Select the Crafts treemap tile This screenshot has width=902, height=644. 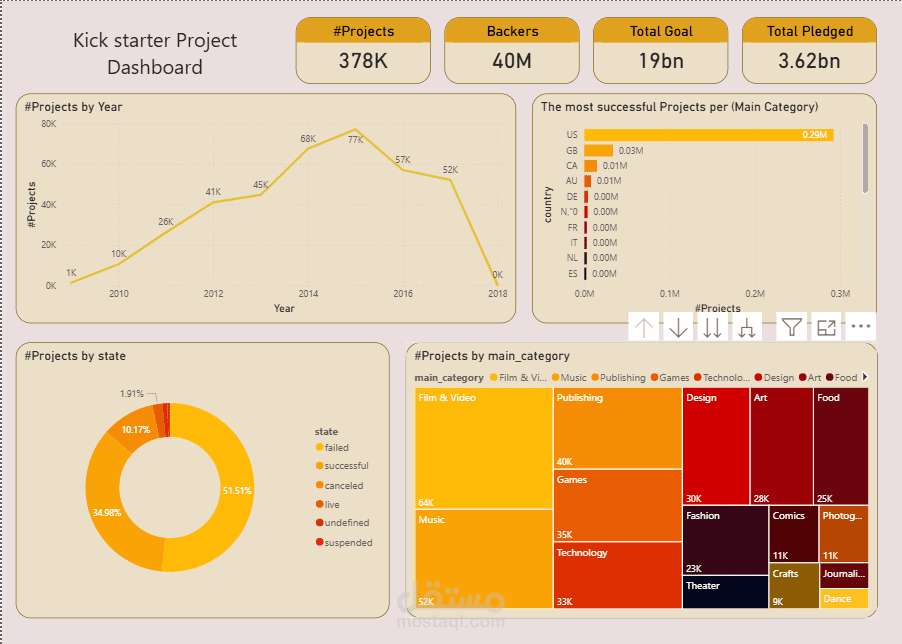pyautogui.click(x=793, y=586)
